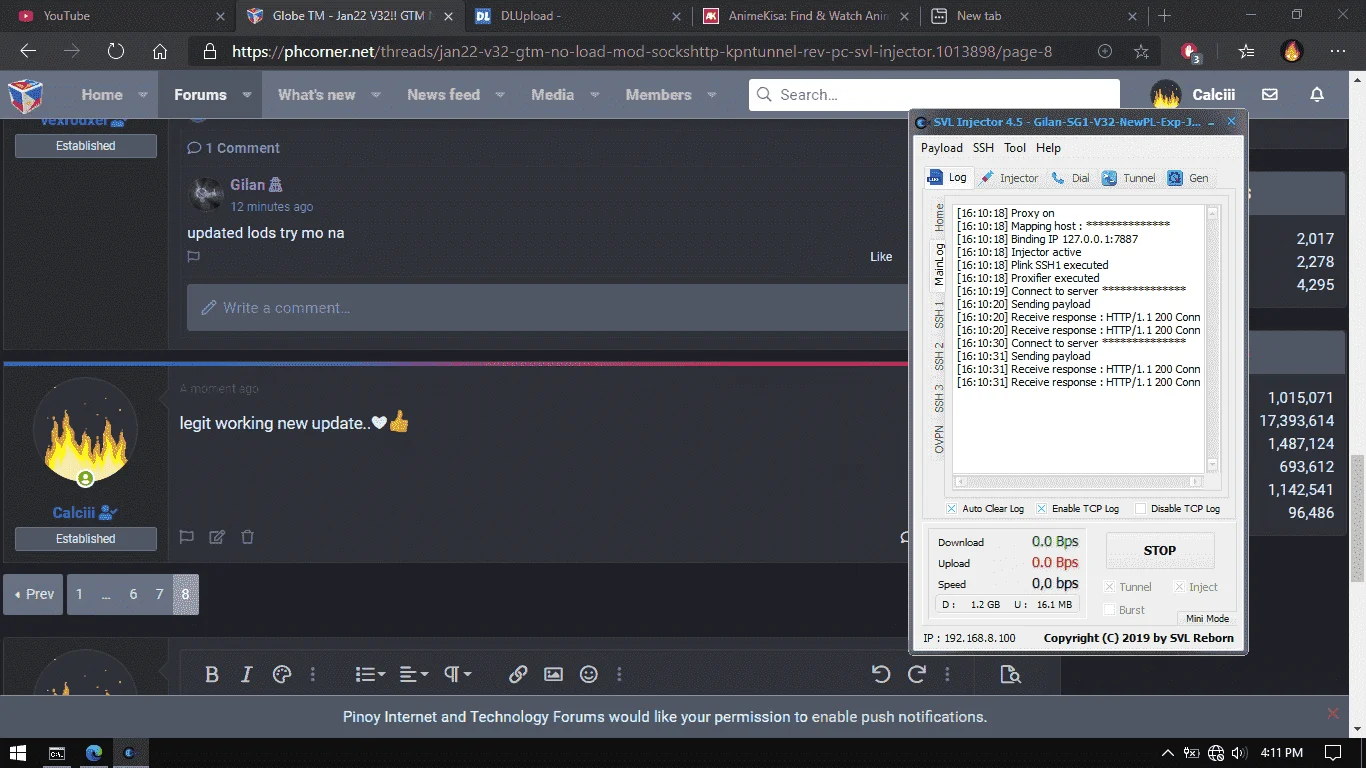The height and width of the screenshot is (768, 1366).
Task: Expand the Media dropdown arrow
Action: tap(595, 95)
